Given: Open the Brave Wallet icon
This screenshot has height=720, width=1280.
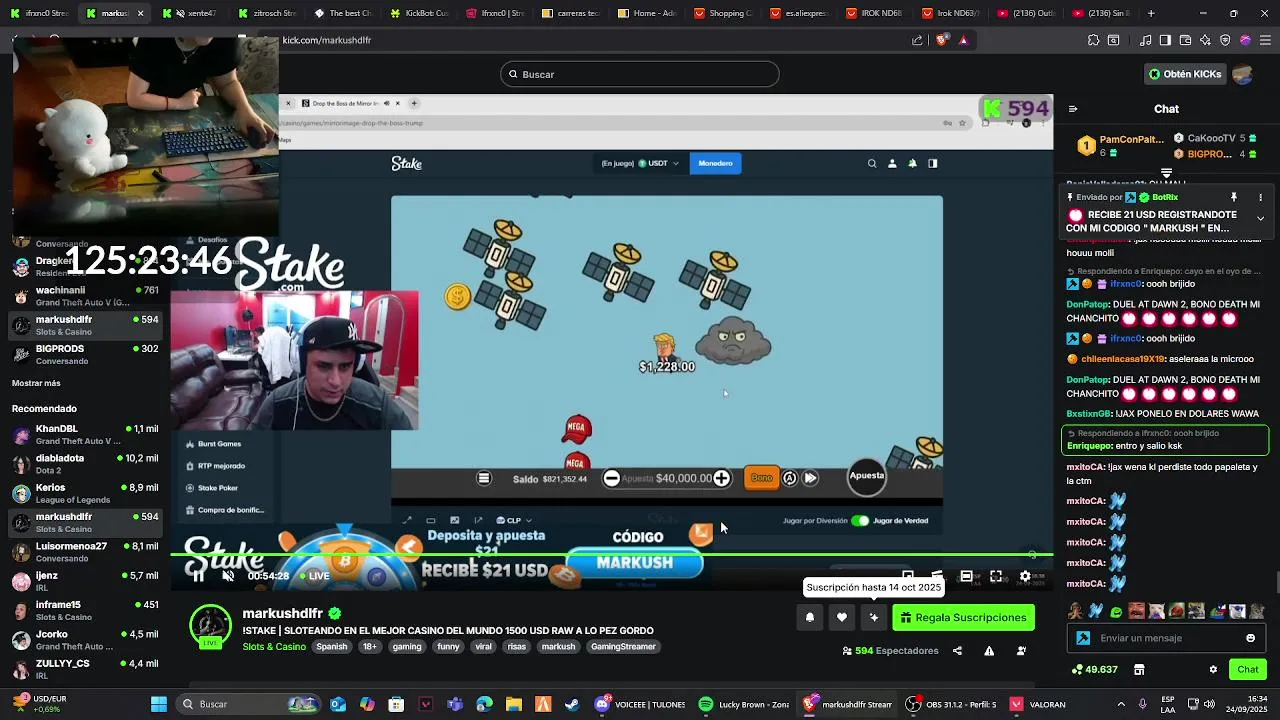Looking at the screenshot, I should (1185, 40).
